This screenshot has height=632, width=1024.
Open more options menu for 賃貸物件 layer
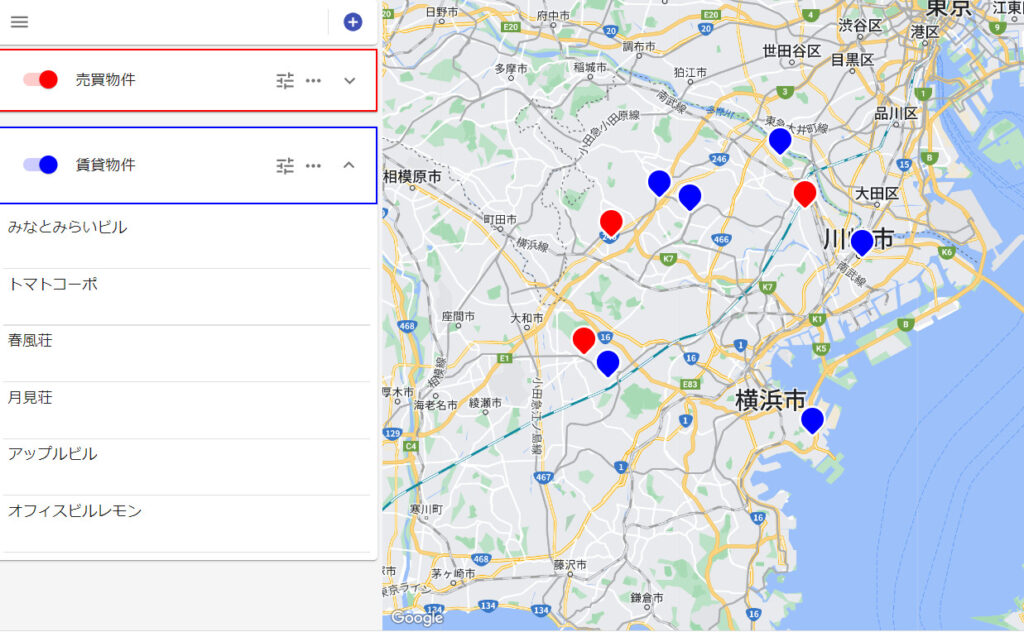(313, 165)
